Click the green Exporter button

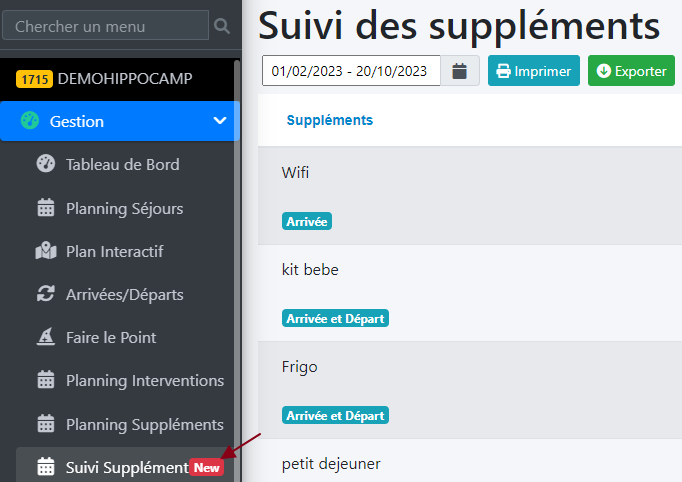(x=631, y=71)
